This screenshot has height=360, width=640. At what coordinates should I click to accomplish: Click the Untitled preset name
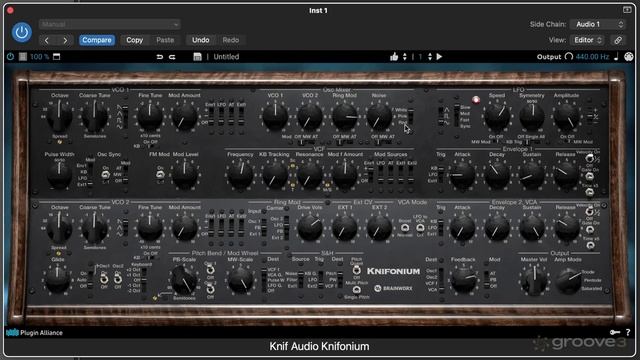226,57
